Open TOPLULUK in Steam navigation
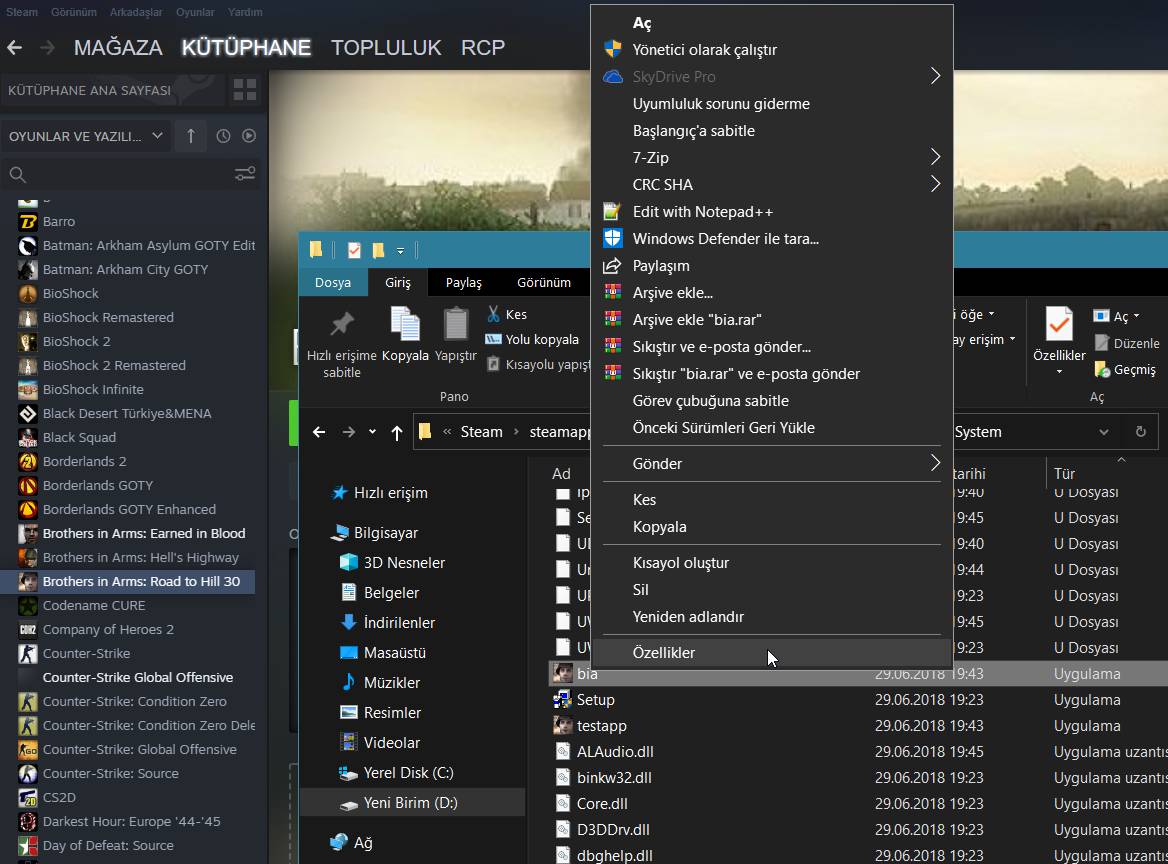The height and width of the screenshot is (864, 1168). 386,48
